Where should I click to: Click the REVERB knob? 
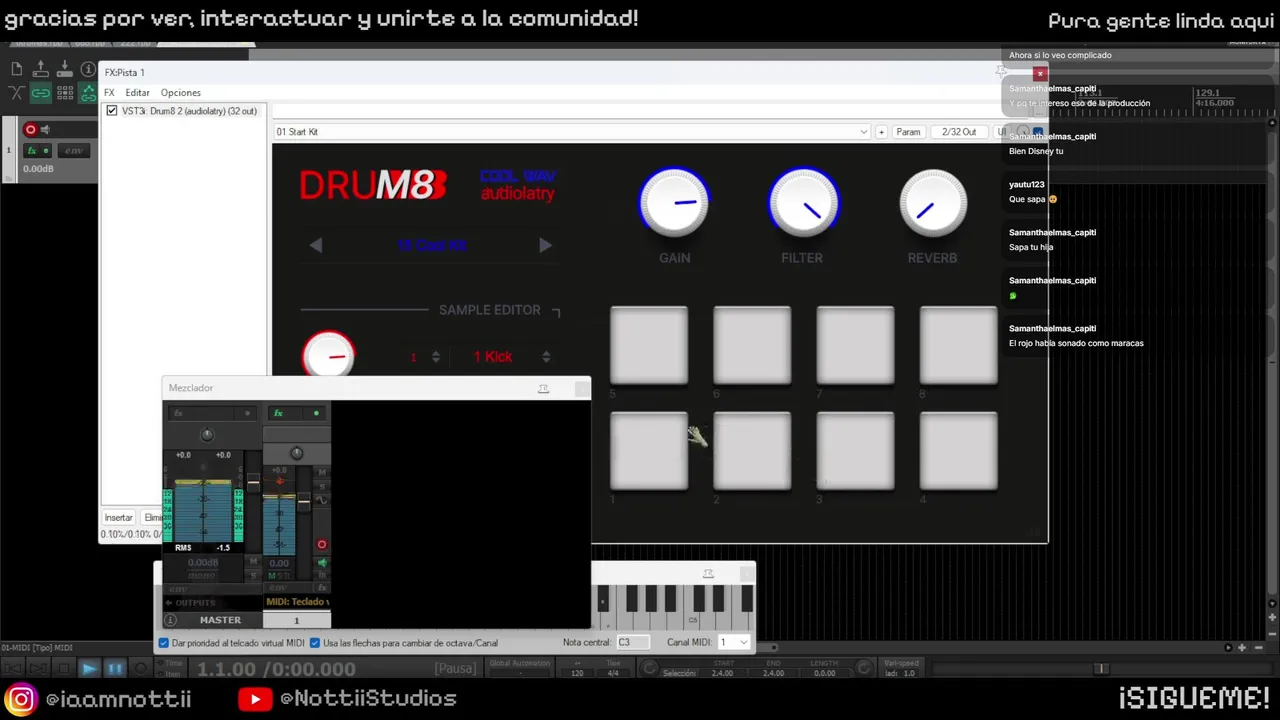pos(932,203)
